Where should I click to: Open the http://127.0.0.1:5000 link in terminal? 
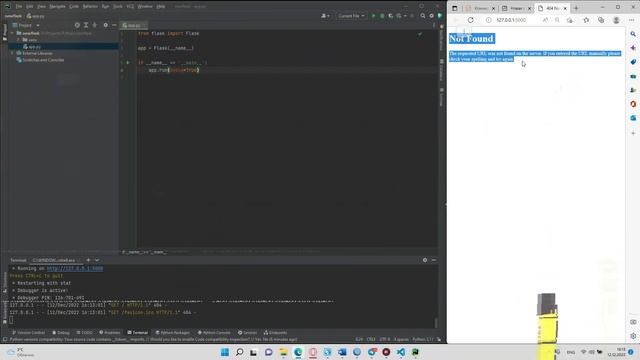point(75,269)
